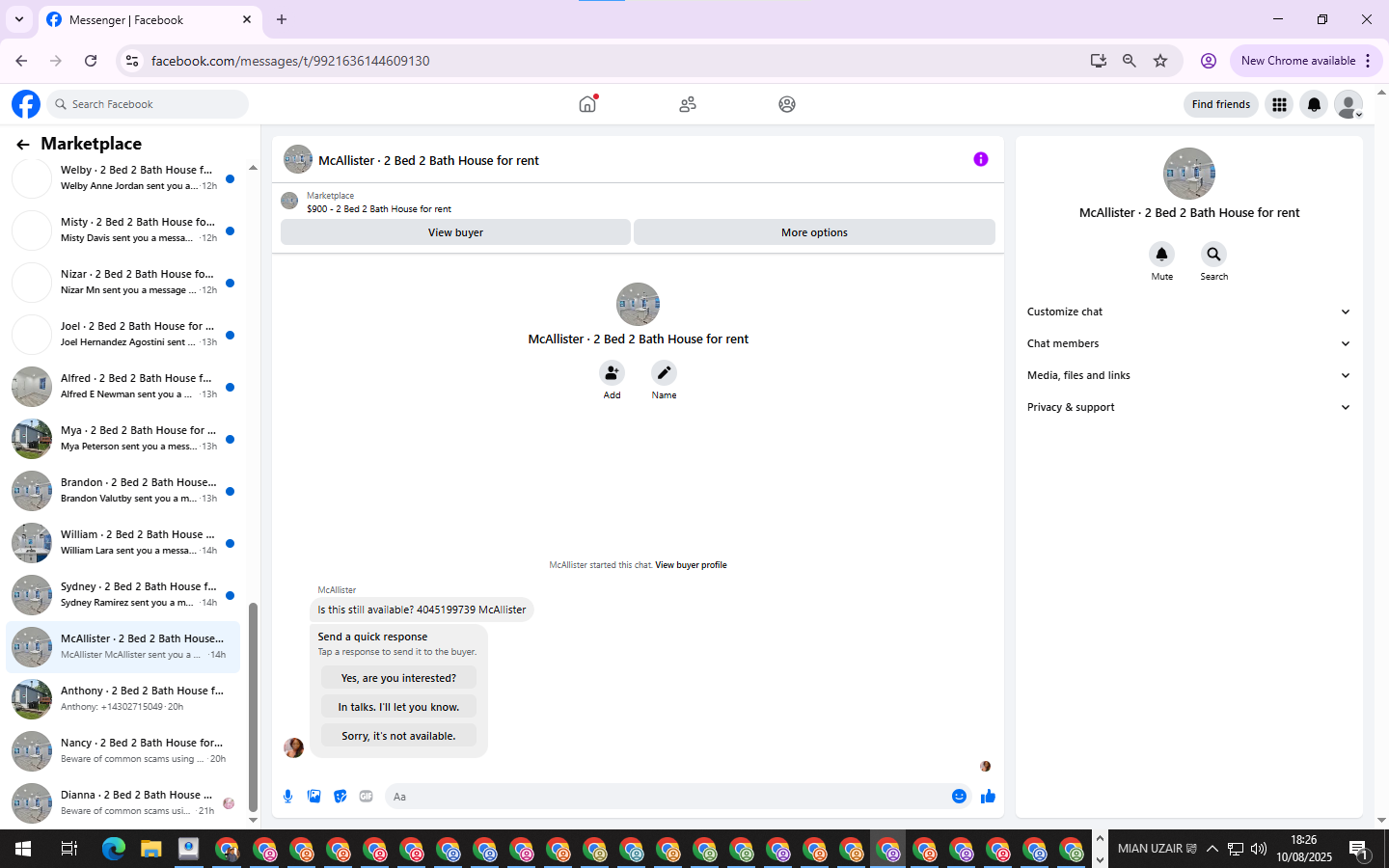1389x868 pixels.
Task: Open Nizar Mn conversation
Action: tap(123, 282)
